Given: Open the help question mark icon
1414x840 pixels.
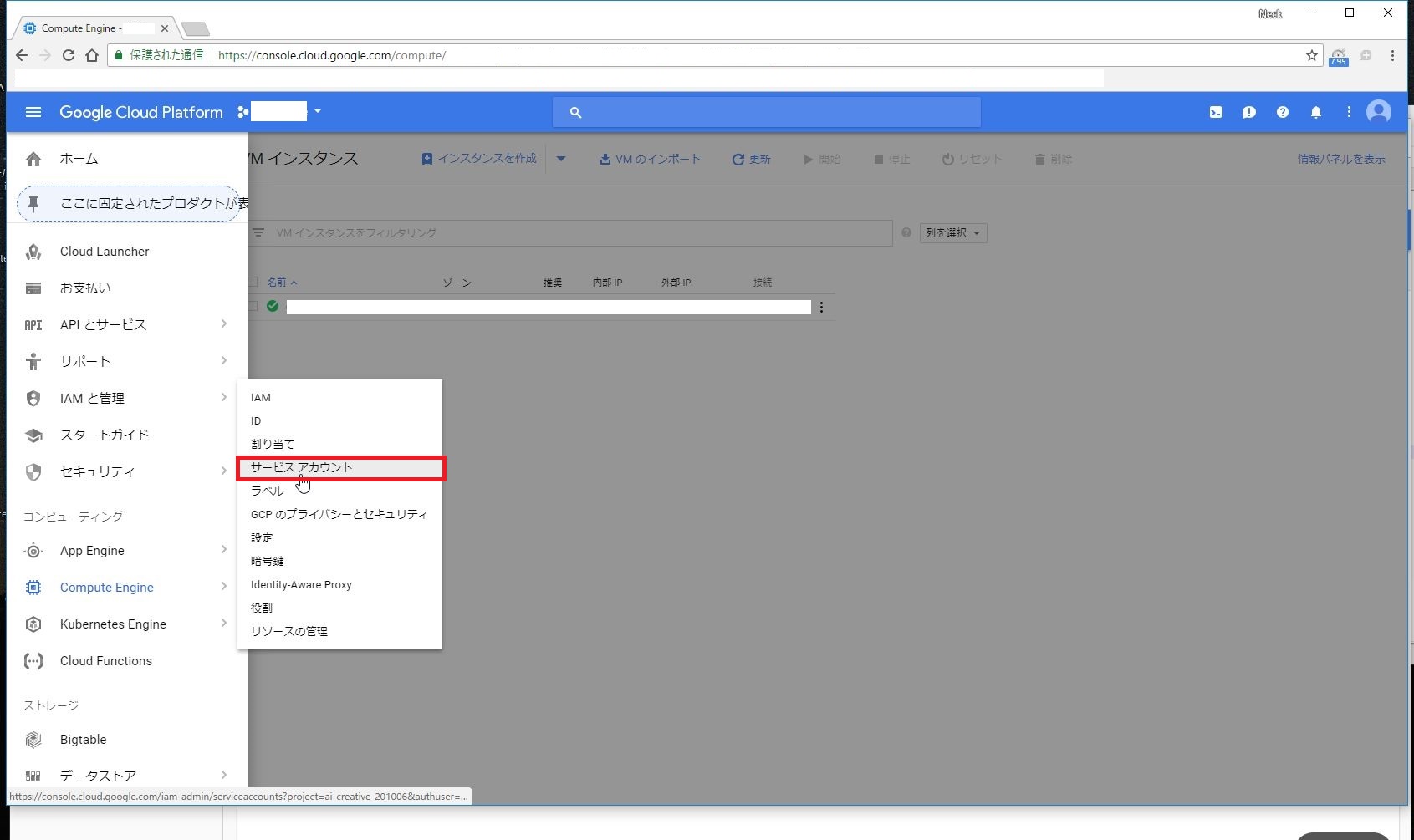Looking at the screenshot, I should click(x=1283, y=112).
